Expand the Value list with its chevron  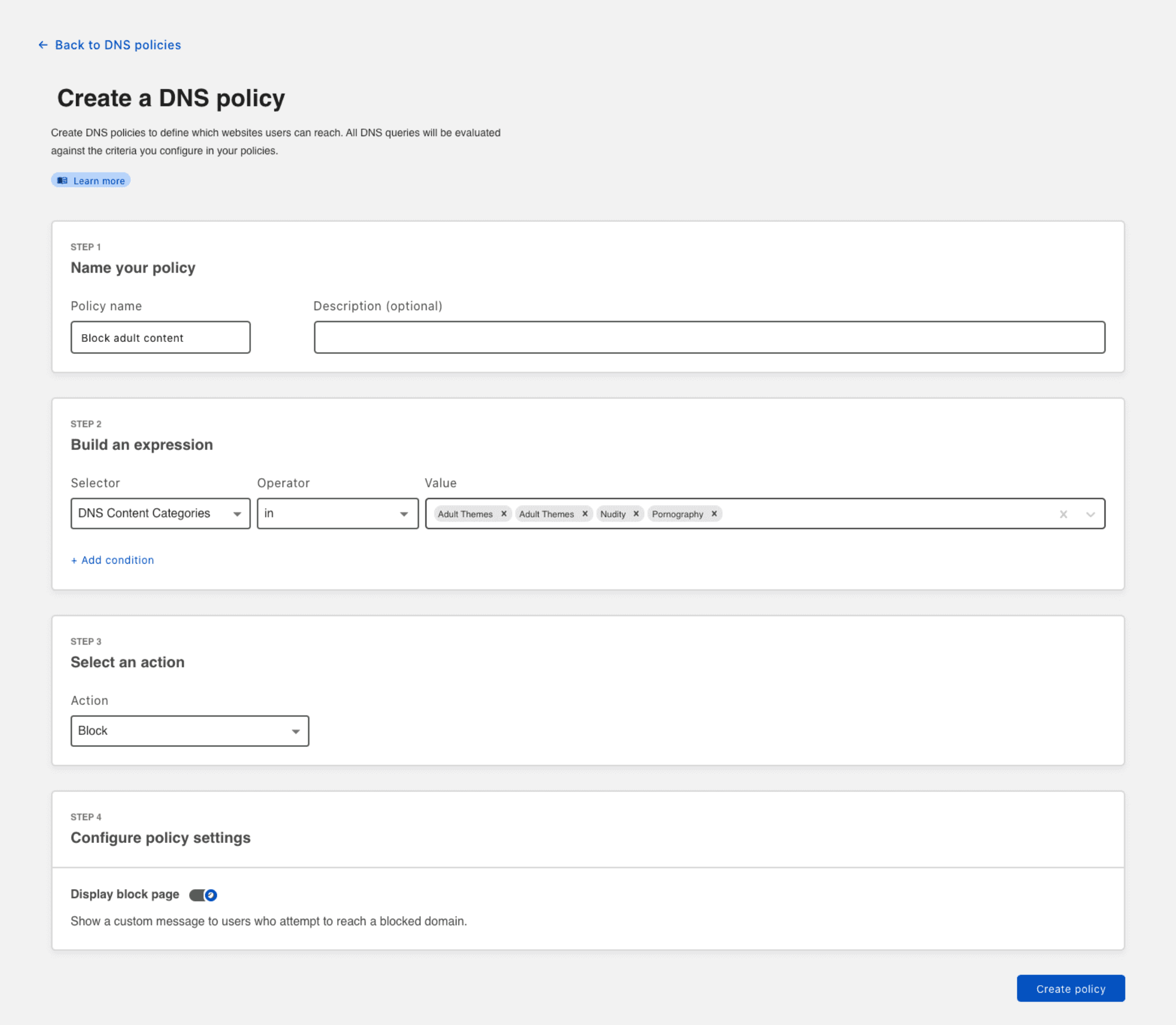1090,514
